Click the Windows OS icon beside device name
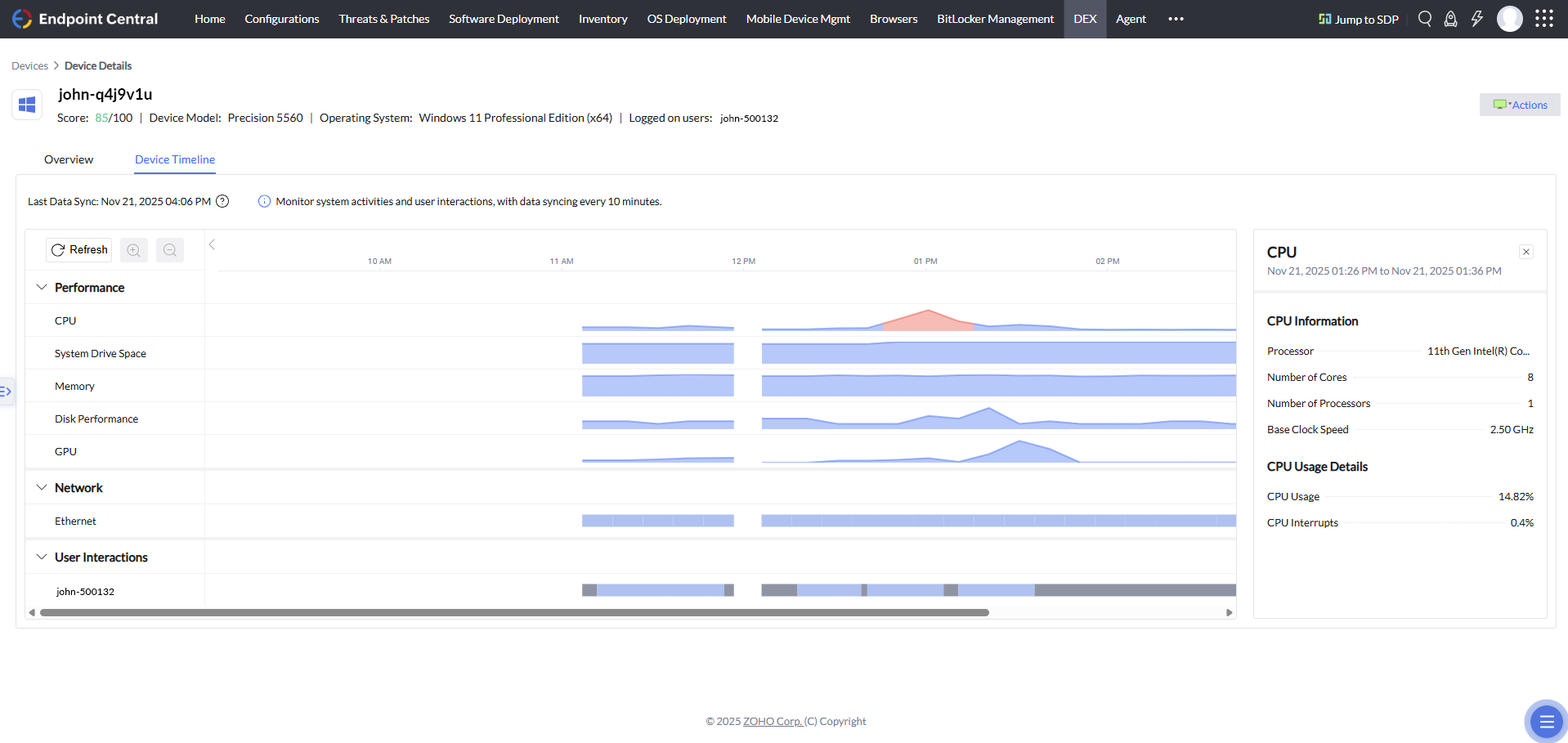 coord(26,104)
